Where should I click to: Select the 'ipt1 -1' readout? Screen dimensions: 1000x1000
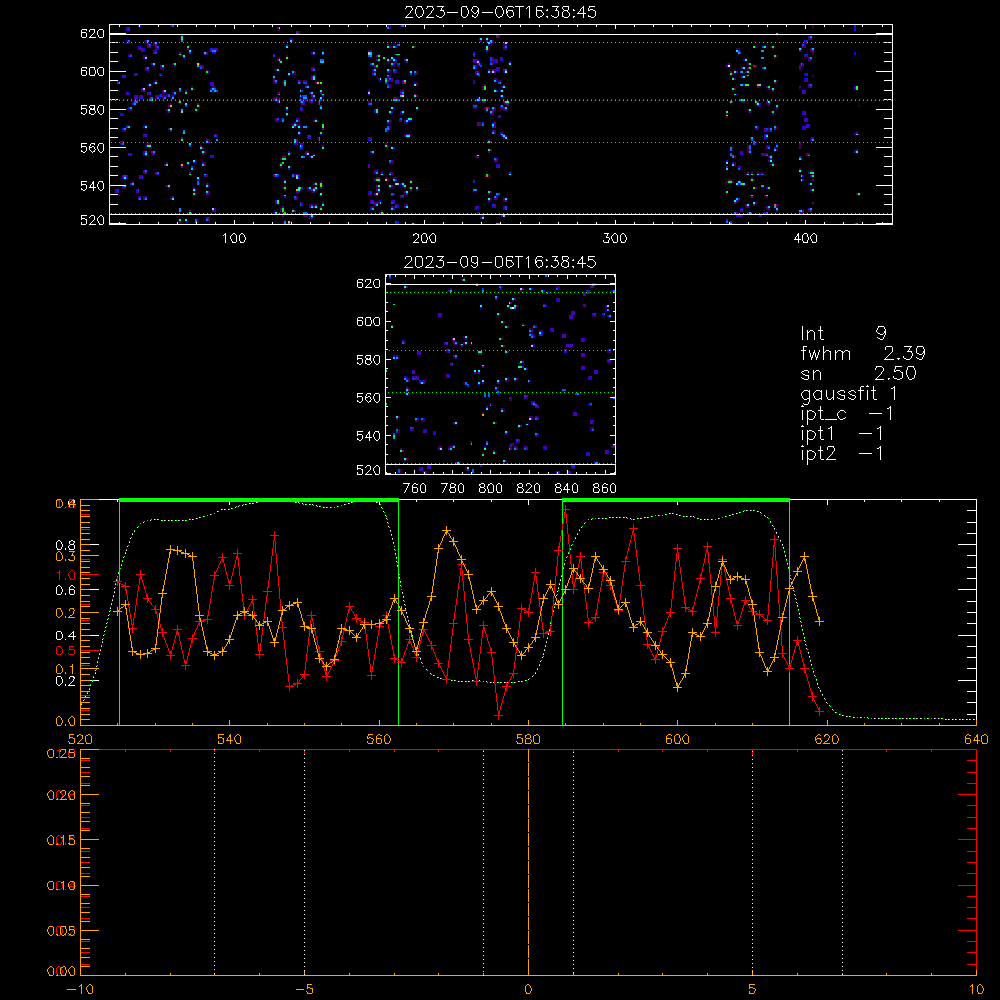point(842,434)
